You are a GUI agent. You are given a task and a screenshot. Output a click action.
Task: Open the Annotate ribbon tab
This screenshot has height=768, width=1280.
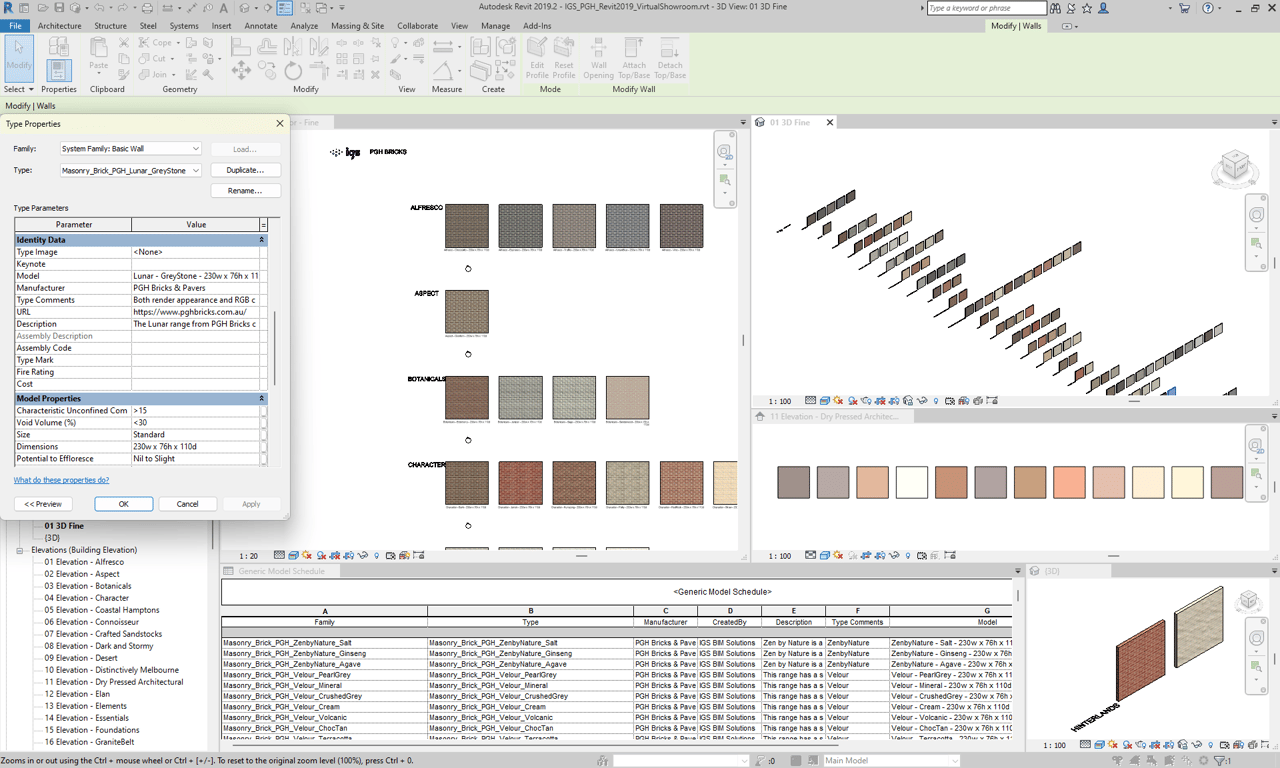pyautogui.click(x=261, y=26)
